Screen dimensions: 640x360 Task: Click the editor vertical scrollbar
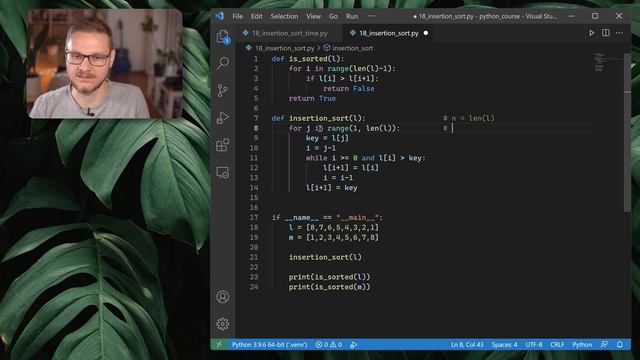click(x=627, y=133)
